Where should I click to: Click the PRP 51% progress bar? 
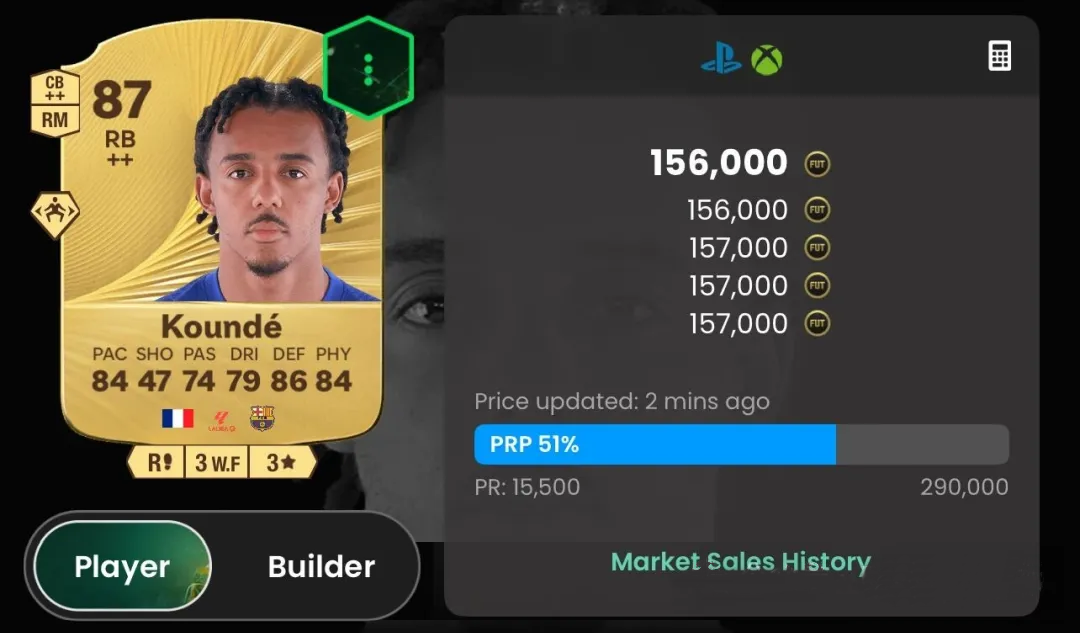tap(742, 444)
